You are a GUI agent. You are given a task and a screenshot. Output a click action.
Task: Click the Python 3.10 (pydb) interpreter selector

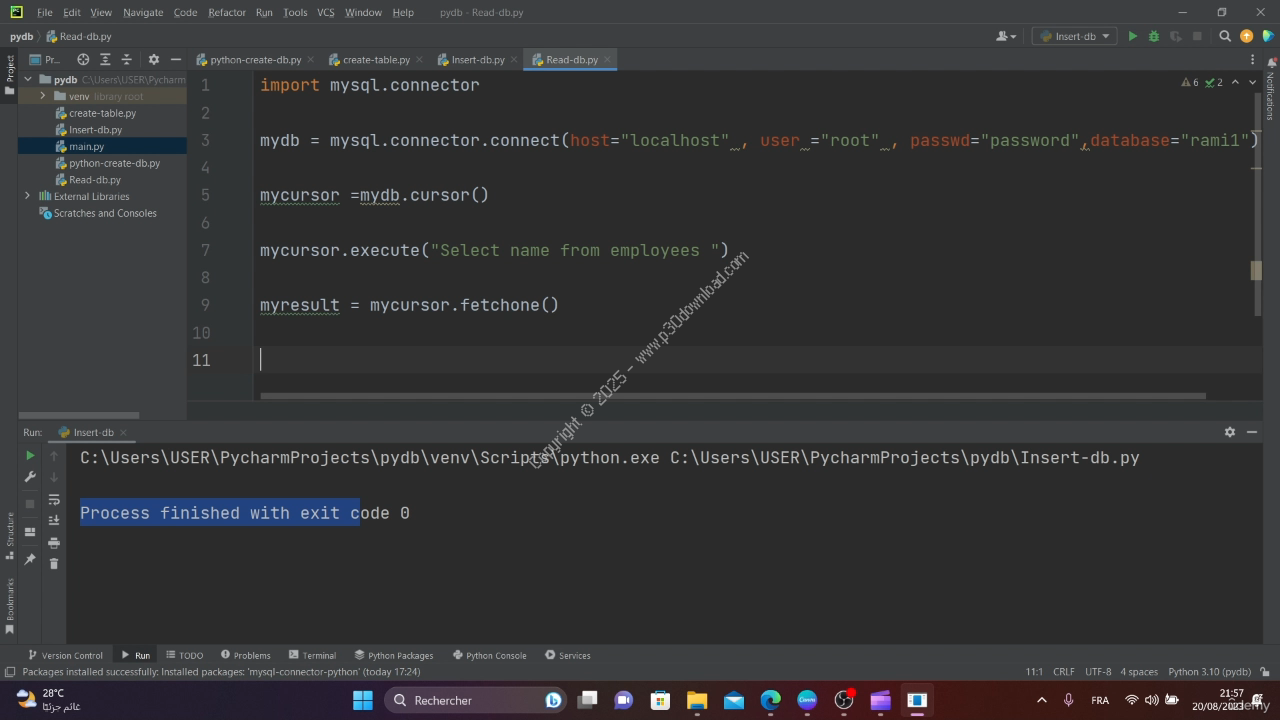pyautogui.click(x=1209, y=672)
